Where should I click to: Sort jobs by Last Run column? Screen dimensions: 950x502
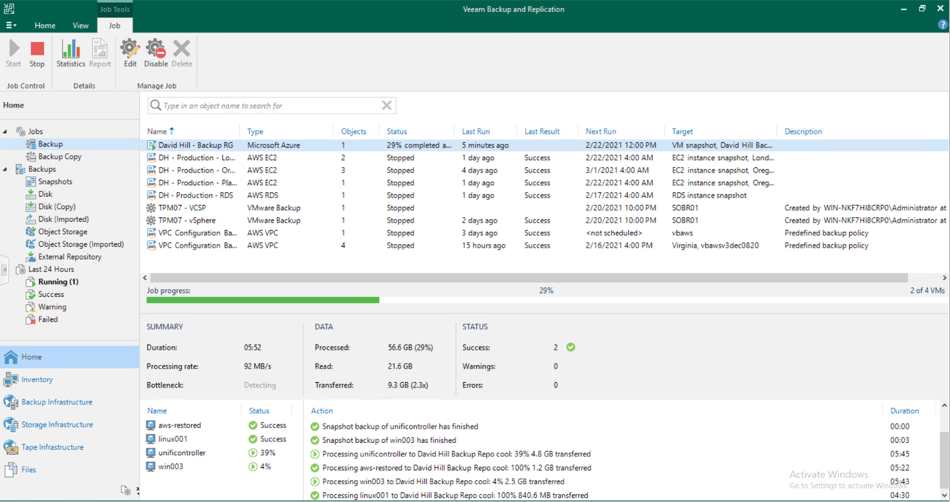(x=476, y=131)
